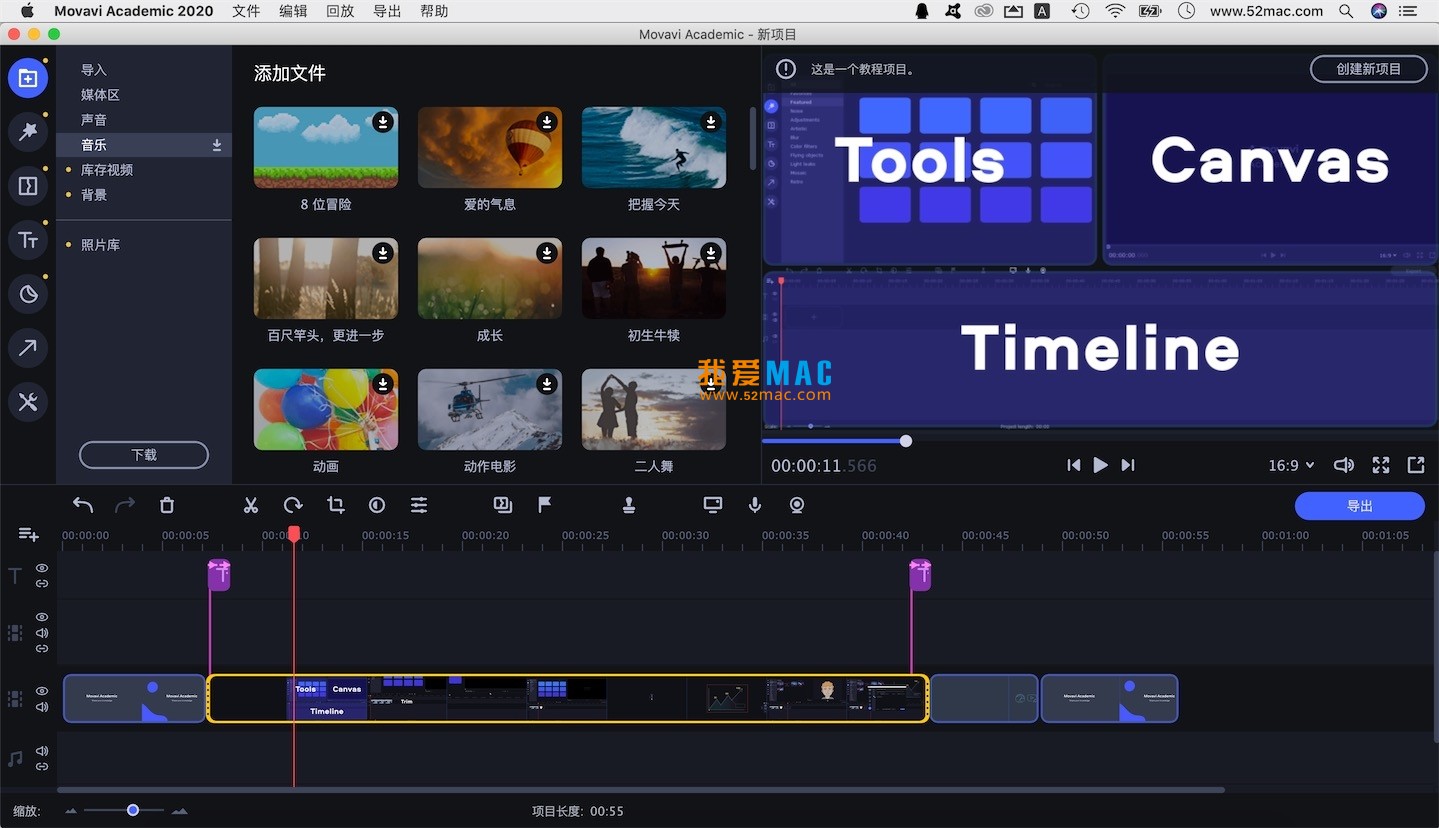The width and height of the screenshot is (1439, 828).
Task: Toggle link on the title track
Action: point(42,583)
